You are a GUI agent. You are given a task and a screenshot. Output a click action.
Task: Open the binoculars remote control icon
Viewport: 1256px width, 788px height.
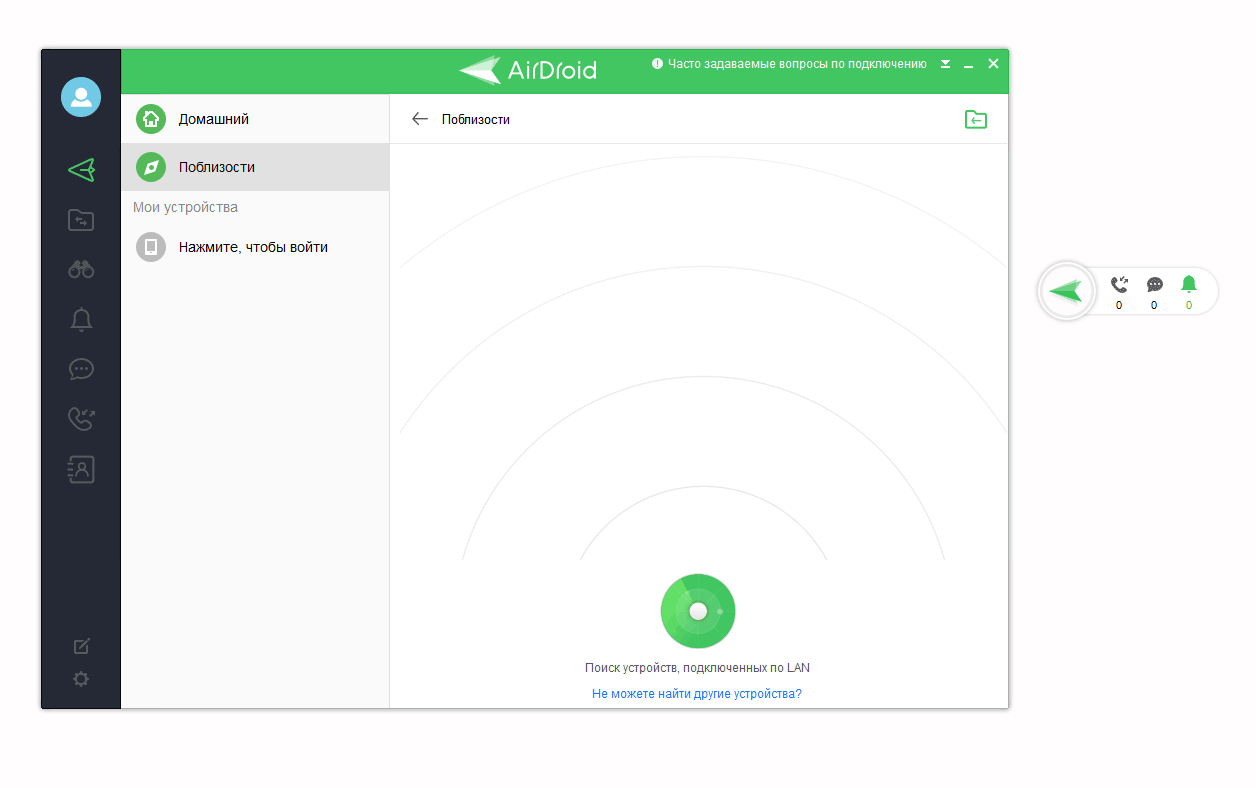tap(81, 269)
